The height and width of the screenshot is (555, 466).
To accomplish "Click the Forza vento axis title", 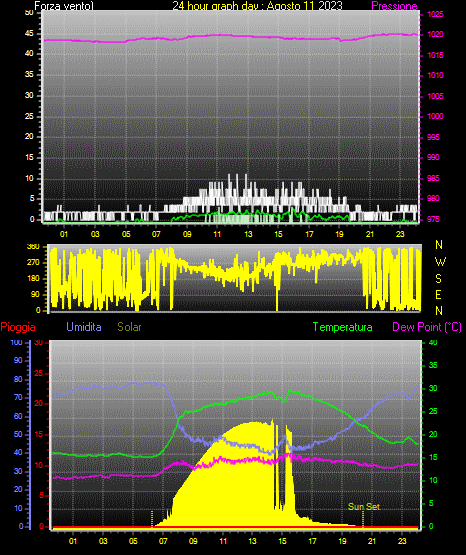I will tap(64, 6).
